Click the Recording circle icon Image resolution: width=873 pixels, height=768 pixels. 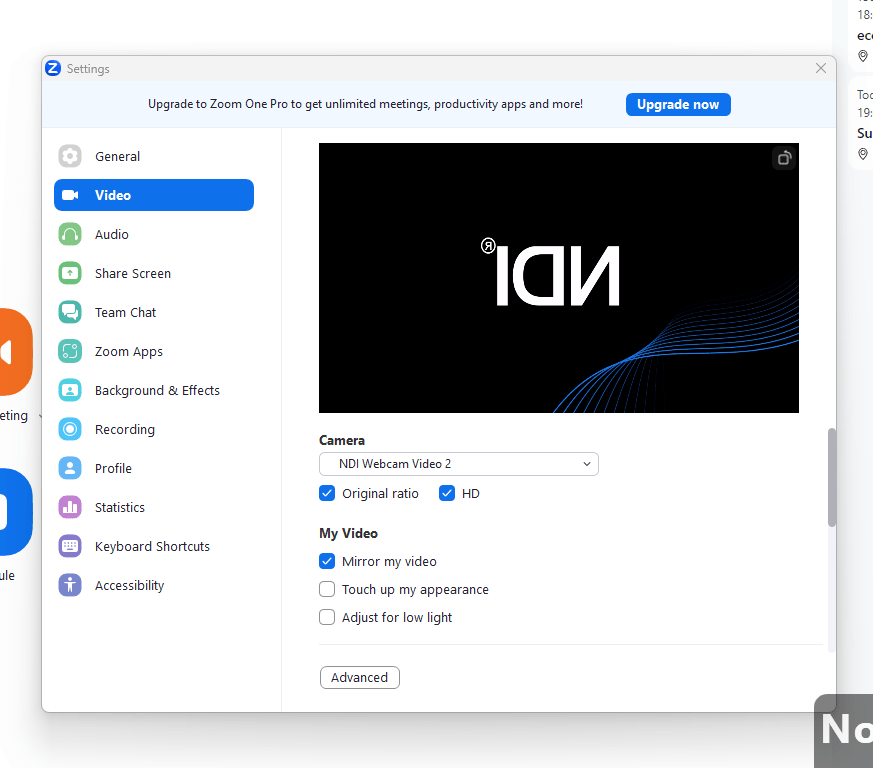(x=70, y=429)
